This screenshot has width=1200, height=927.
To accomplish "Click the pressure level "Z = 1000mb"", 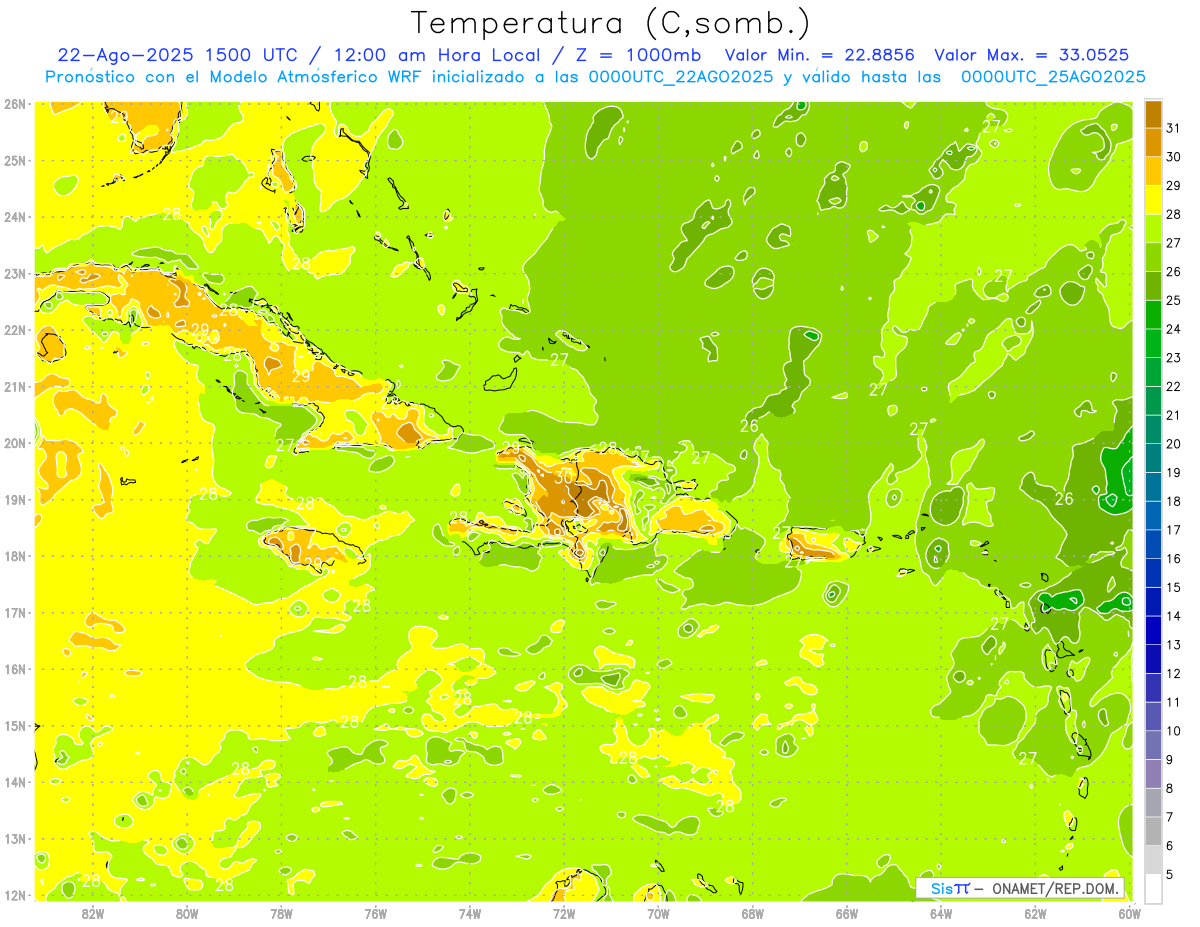I will coord(639,54).
